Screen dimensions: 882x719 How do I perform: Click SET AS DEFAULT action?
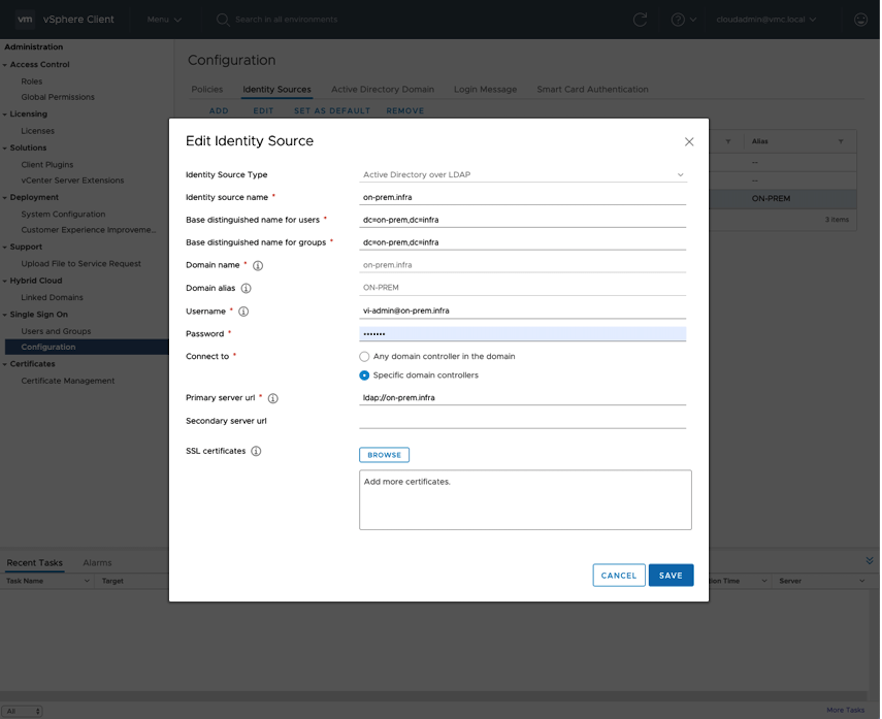[x=332, y=111]
